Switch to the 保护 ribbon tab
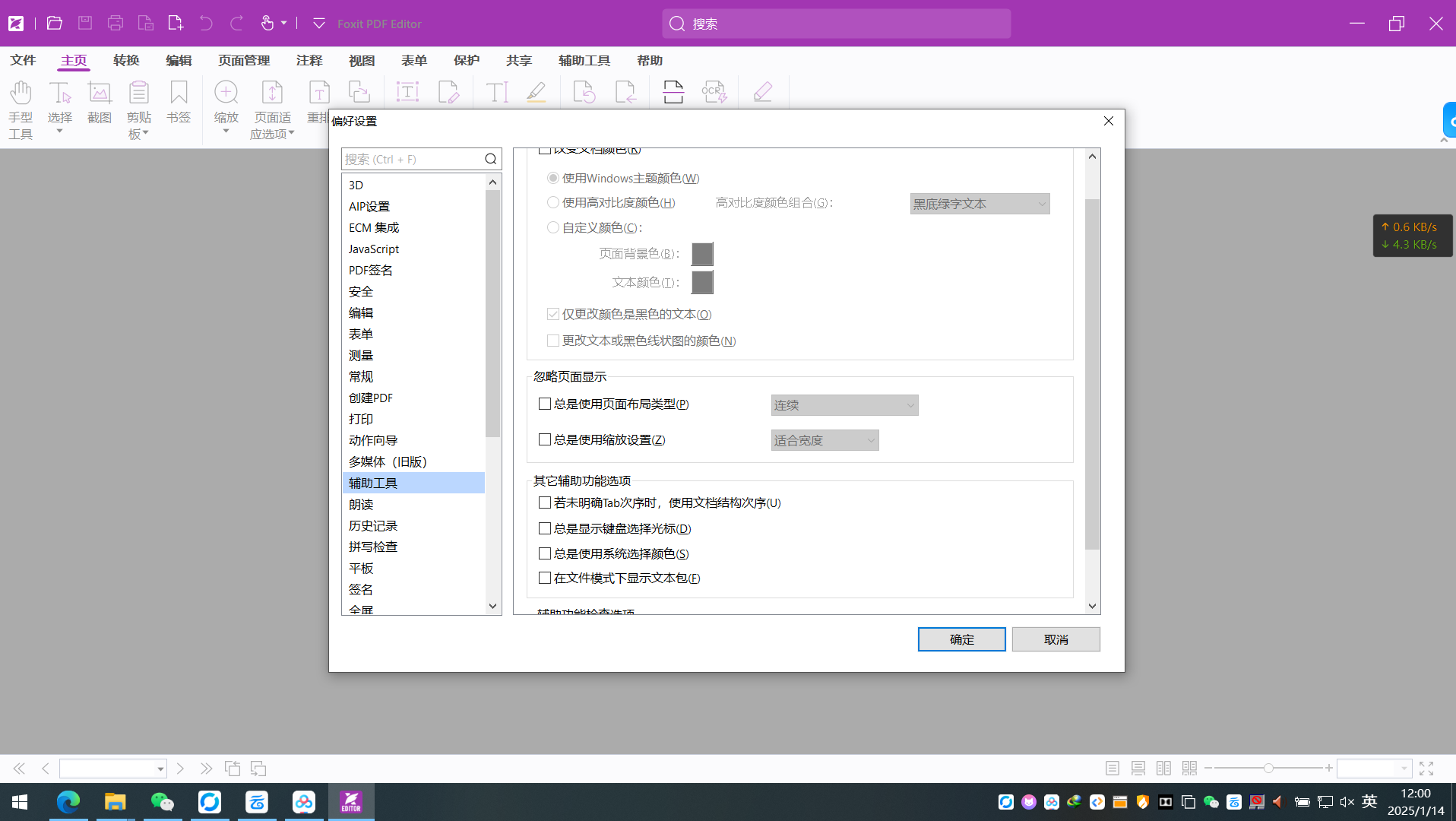Viewport: 1456px width, 821px height. click(x=467, y=60)
